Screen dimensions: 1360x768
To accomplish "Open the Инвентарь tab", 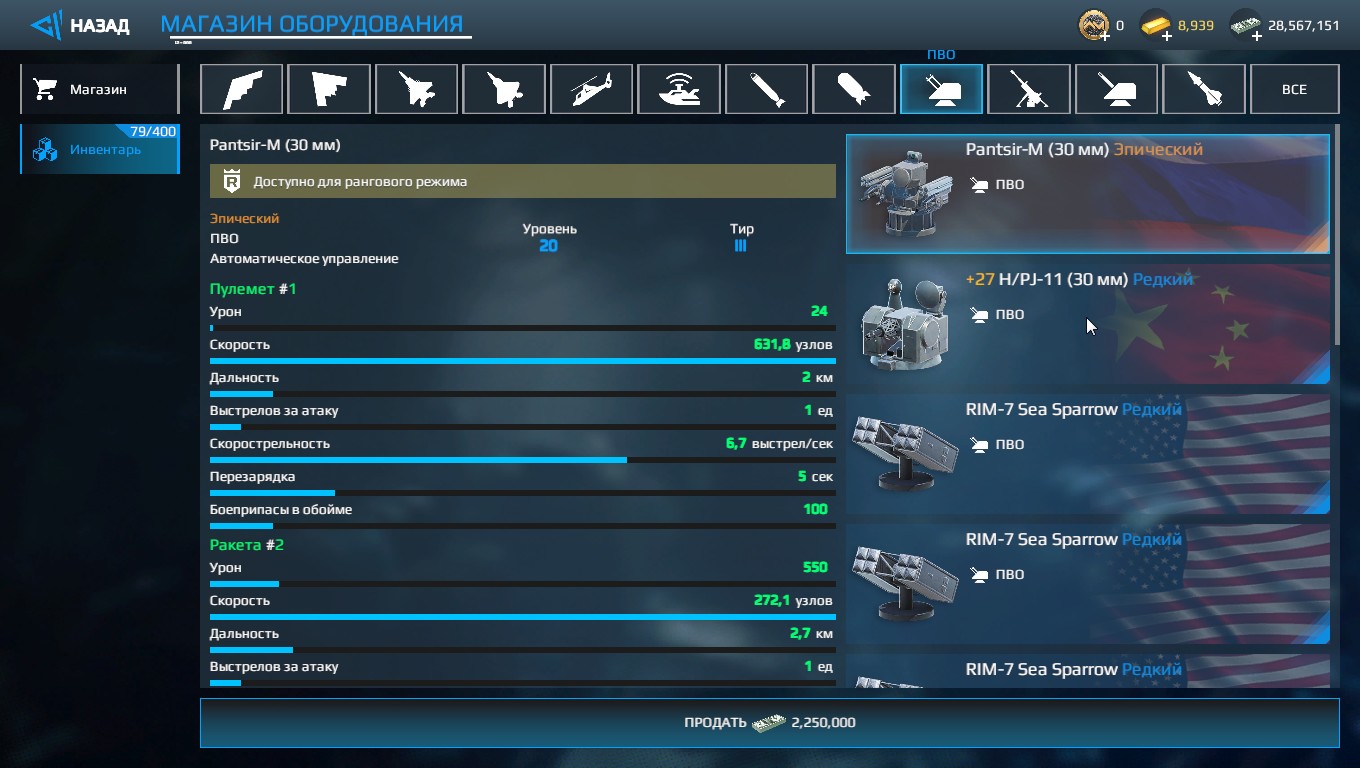I will tap(99, 149).
